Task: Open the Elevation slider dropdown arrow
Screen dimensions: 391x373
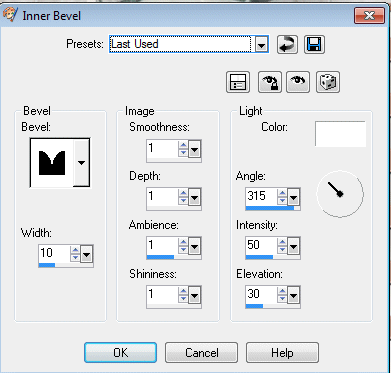Action: pyautogui.click(x=293, y=295)
